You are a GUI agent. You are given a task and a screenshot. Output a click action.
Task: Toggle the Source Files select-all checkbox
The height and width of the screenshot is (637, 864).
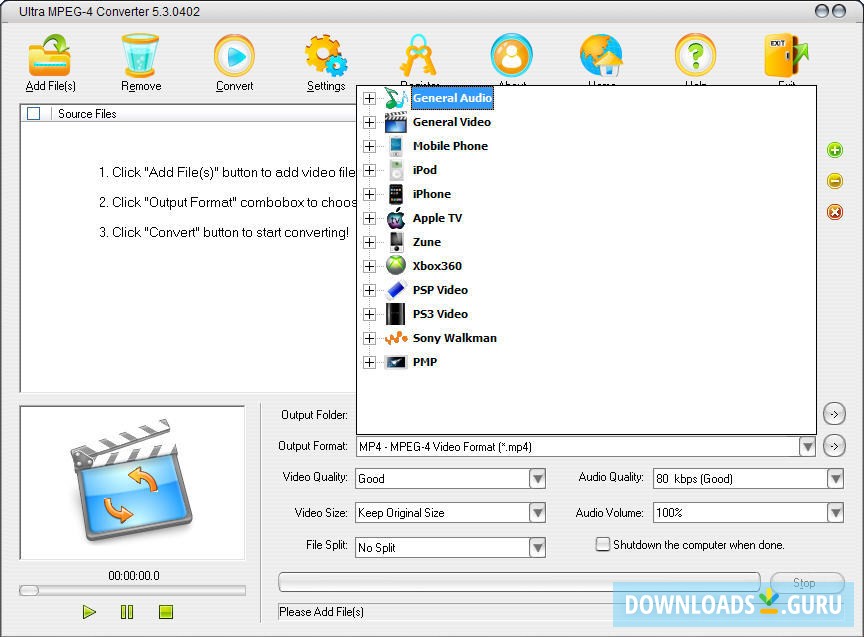[33, 113]
